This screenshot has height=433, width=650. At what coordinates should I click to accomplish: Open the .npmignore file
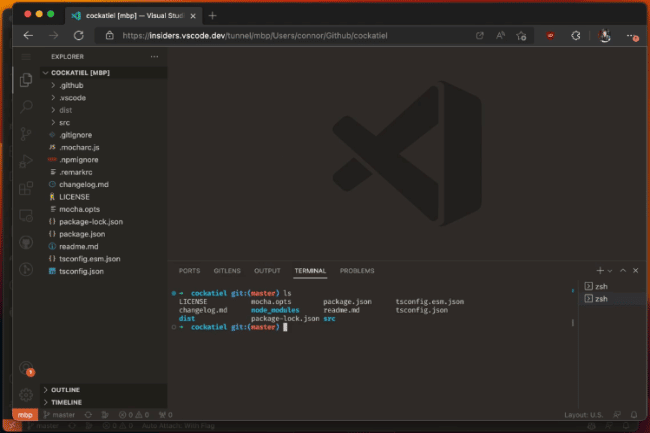point(104,160)
